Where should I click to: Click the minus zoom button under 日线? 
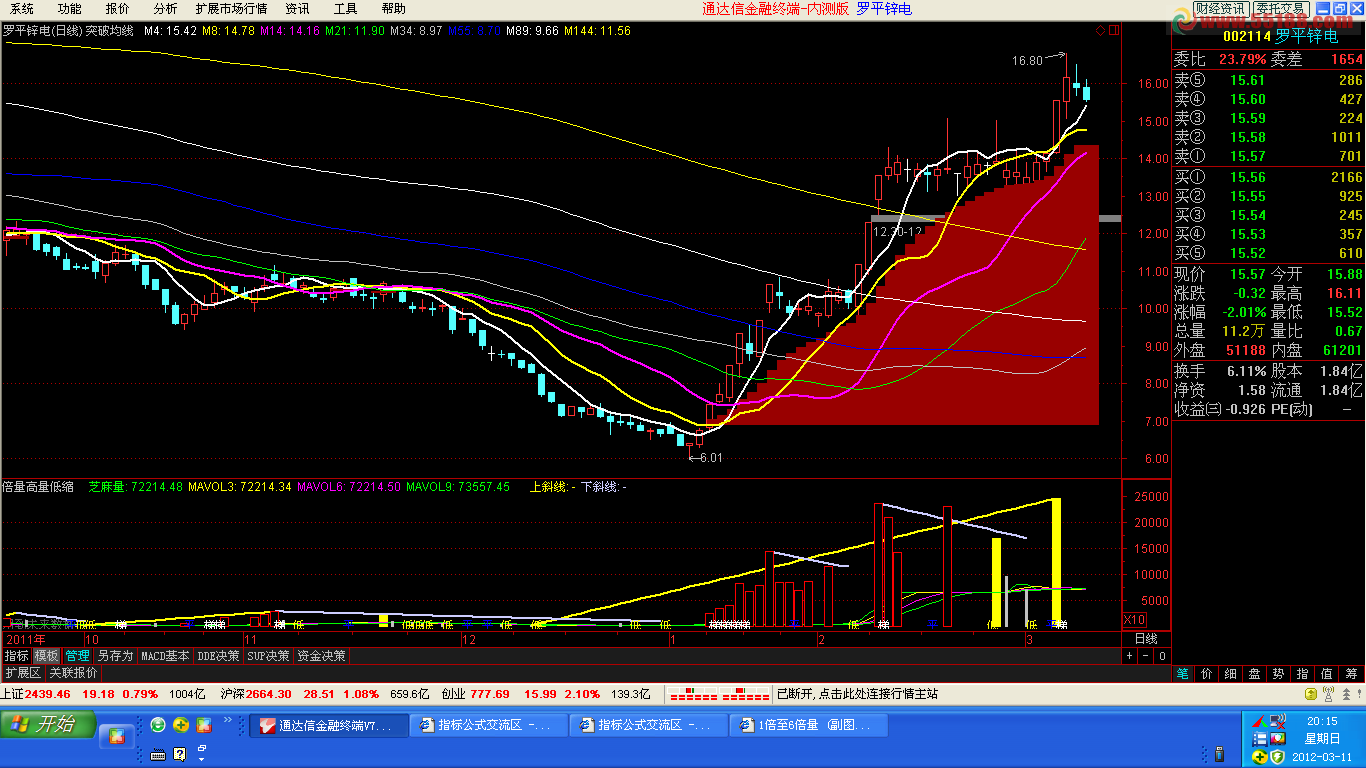coord(1146,656)
